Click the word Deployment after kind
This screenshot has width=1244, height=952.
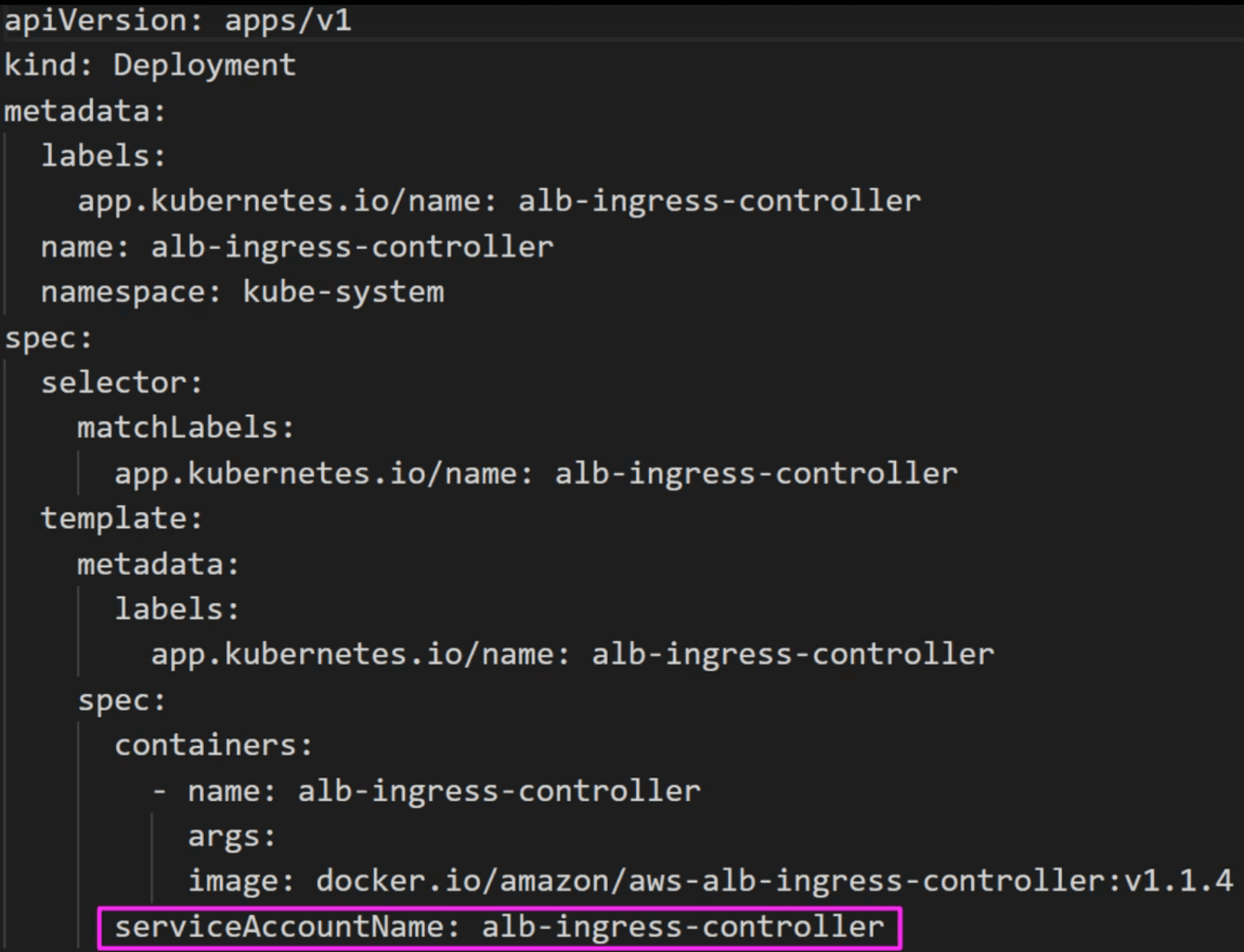tap(204, 65)
